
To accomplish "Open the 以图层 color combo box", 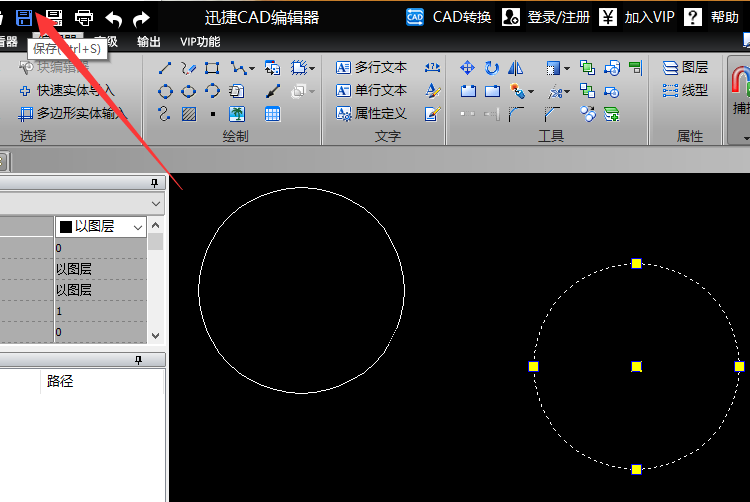I will tap(101, 227).
